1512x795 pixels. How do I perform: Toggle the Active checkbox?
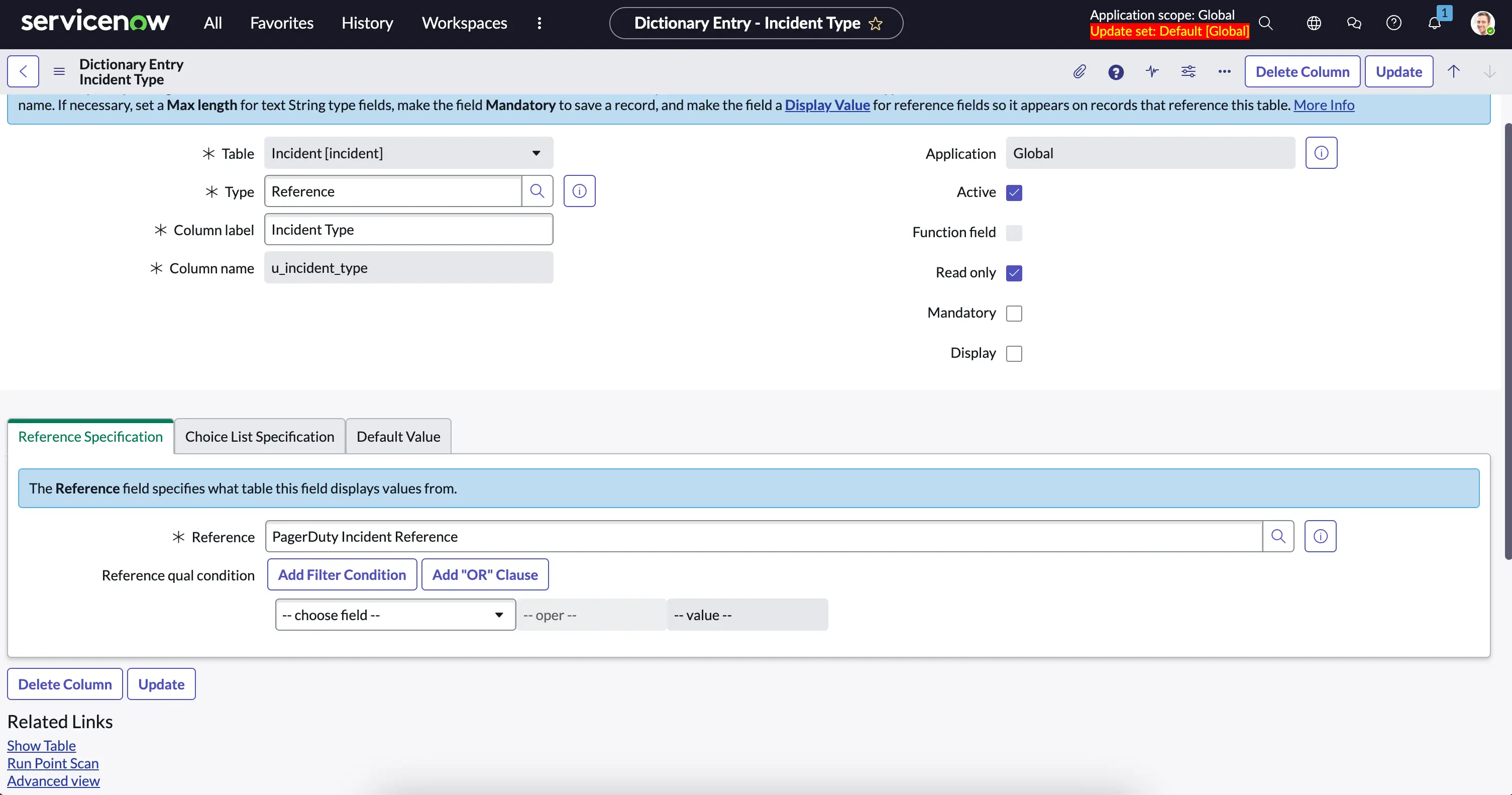[x=1014, y=192]
